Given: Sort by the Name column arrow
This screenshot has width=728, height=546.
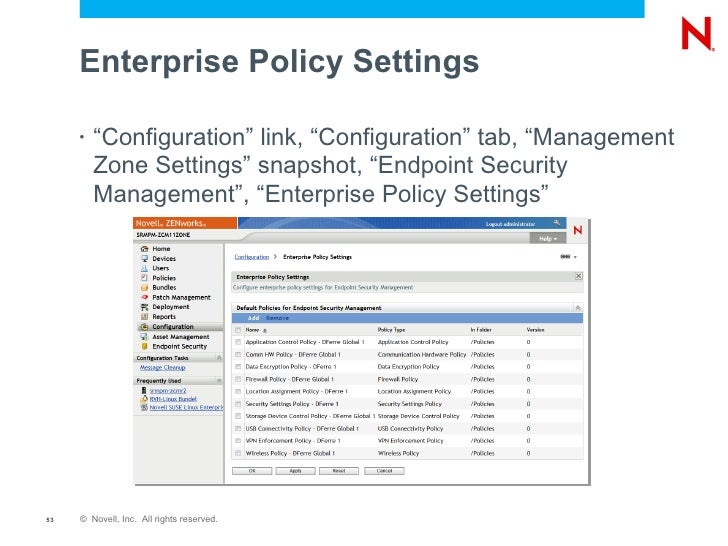Looking at the screenshot, I should pos(265,331).
